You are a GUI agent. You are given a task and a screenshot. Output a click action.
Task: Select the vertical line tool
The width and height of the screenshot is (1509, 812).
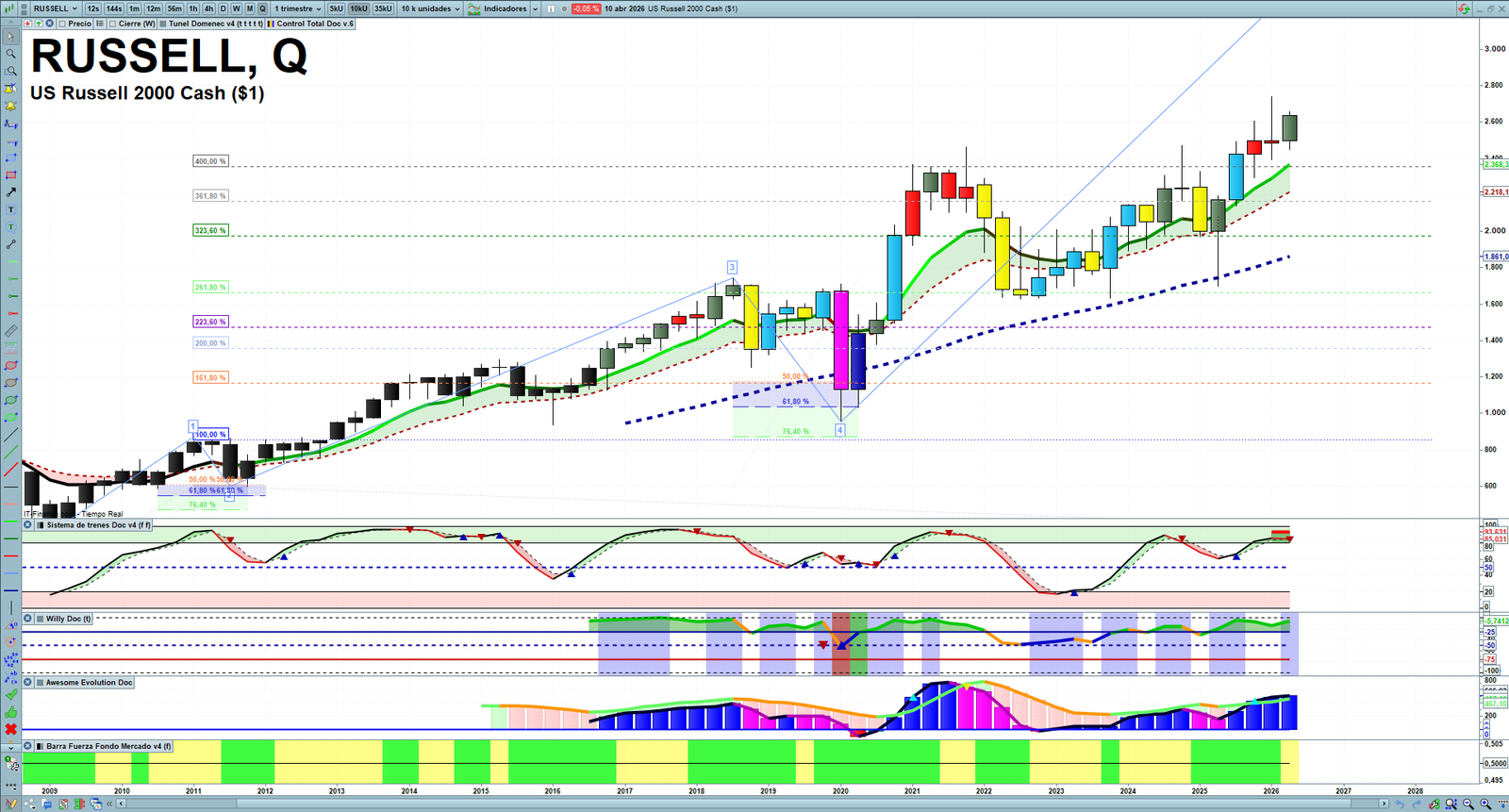10,608
